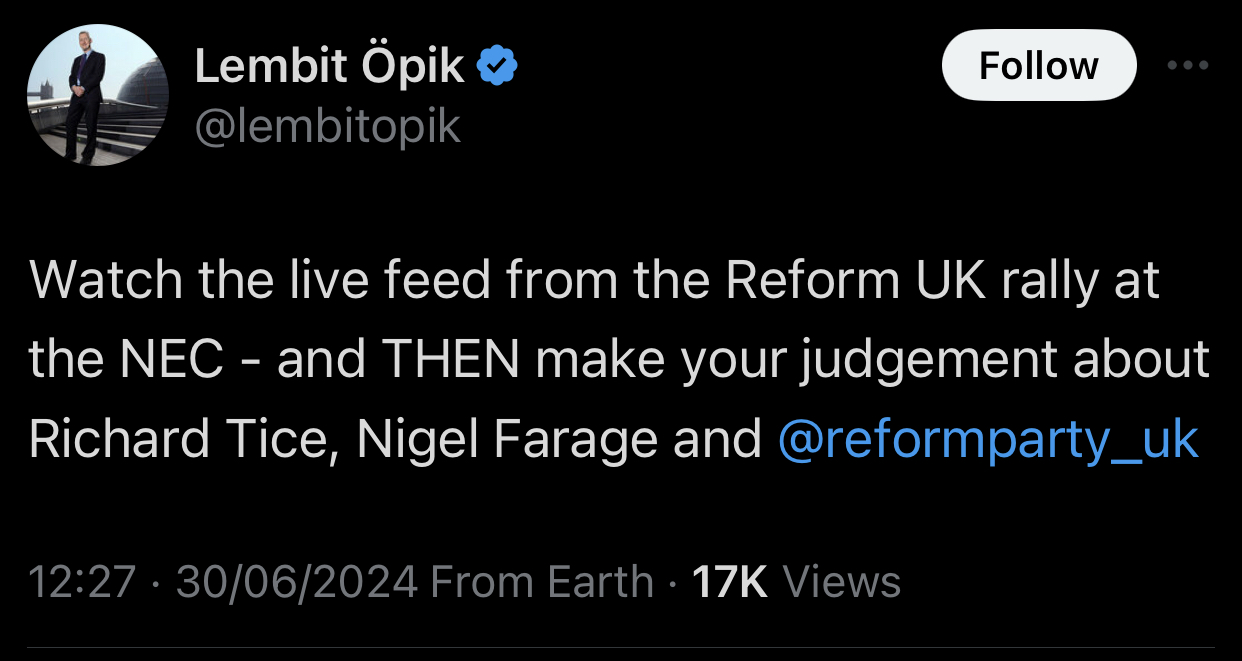1242x661 pixels.
Task: Open the @reformparty_uk mention
Action: pos(987,440)
